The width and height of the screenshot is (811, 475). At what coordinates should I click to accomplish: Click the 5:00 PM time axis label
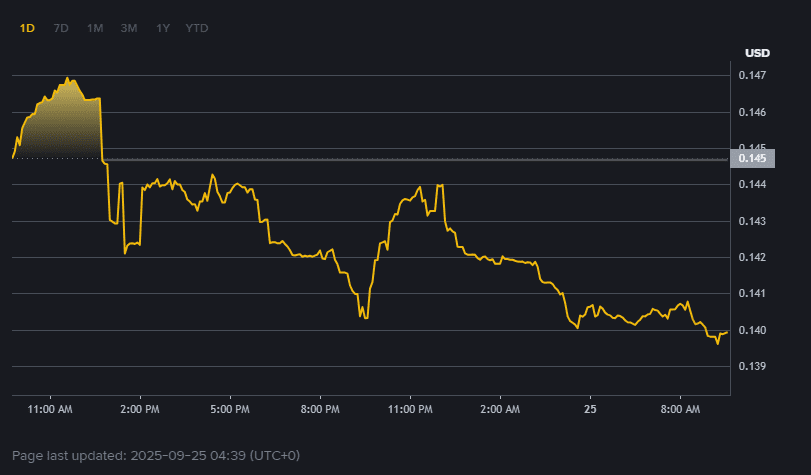(x=229, y=410)
